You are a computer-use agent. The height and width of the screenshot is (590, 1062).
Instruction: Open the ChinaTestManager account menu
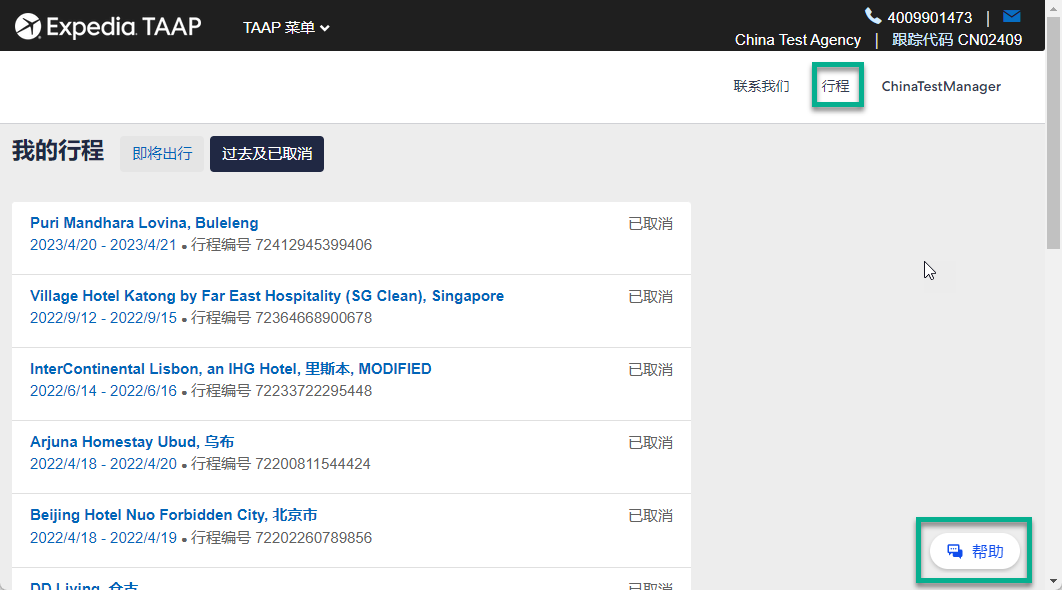tap(941, 86)
